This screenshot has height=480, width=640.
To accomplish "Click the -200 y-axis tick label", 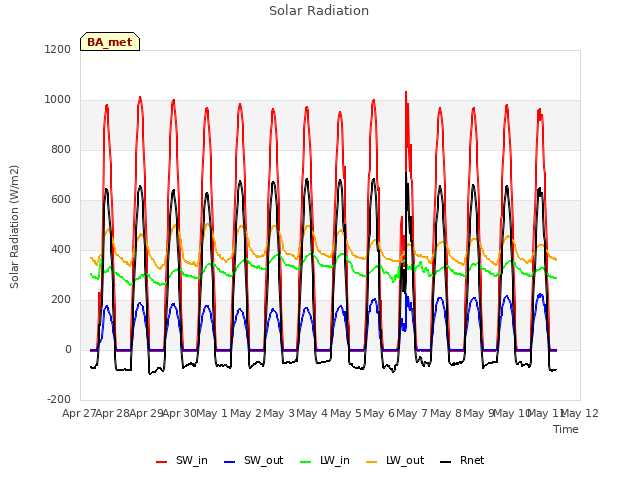I will pos(59,399).
